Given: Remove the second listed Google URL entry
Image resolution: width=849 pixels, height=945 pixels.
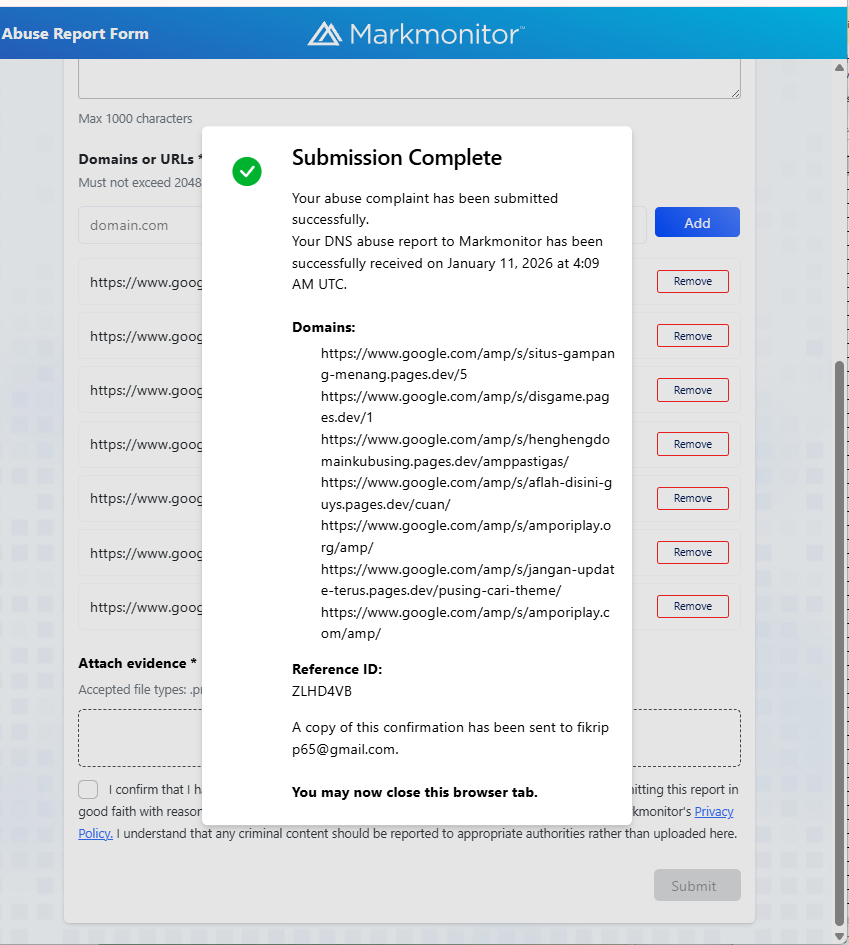Looking at the screenshot, I should (692, 336).
